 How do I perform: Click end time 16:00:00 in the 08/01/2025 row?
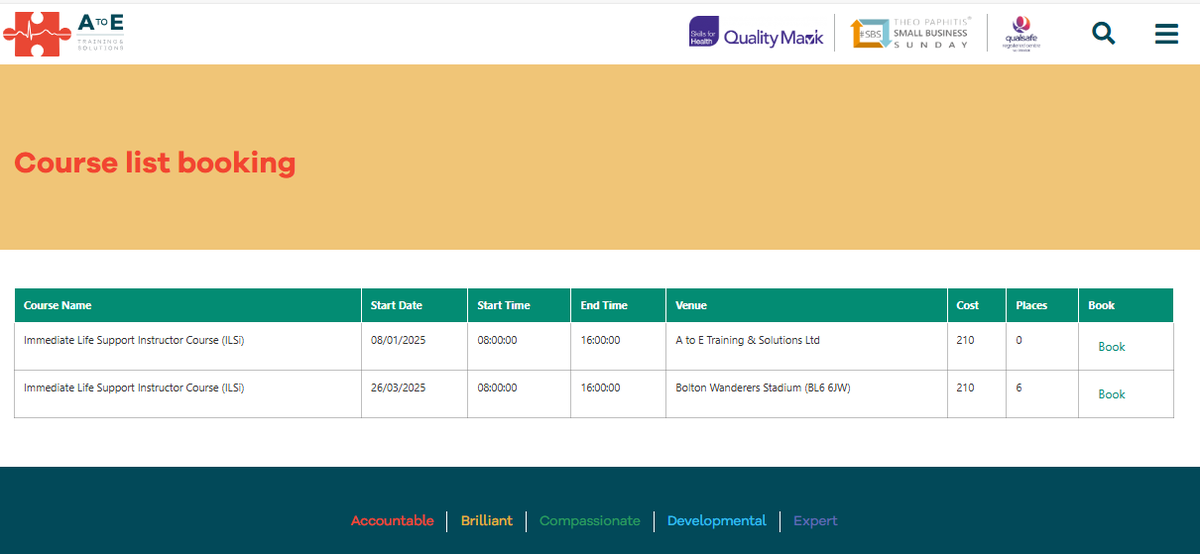click(600, 340)
